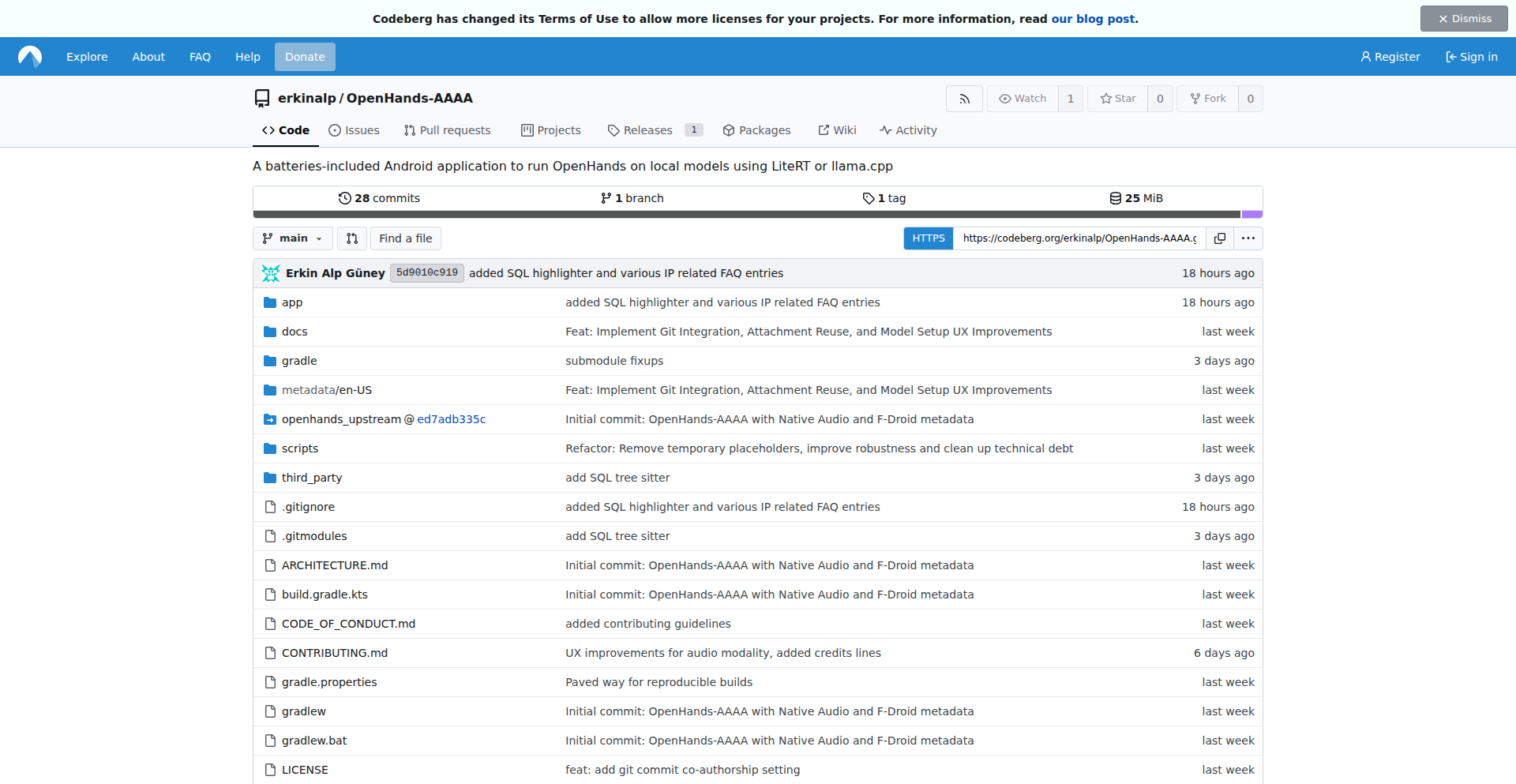This screenshot has height=784, width=1516.
Task: Expand the main branch dropdown
Action: (293, 238)
